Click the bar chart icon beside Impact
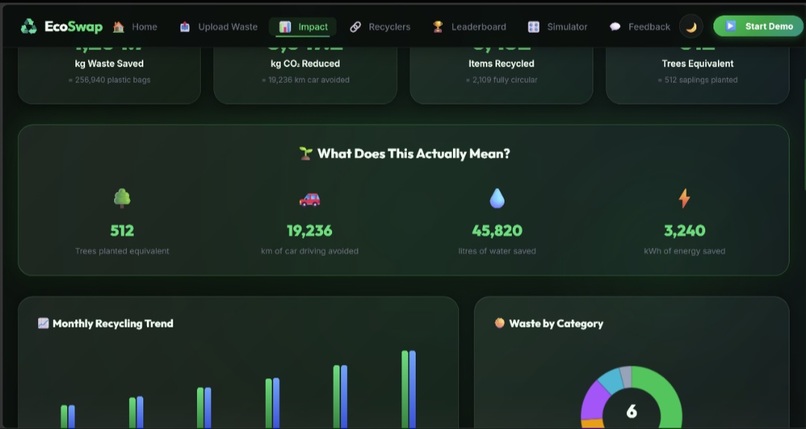 [x=285, y=27]
